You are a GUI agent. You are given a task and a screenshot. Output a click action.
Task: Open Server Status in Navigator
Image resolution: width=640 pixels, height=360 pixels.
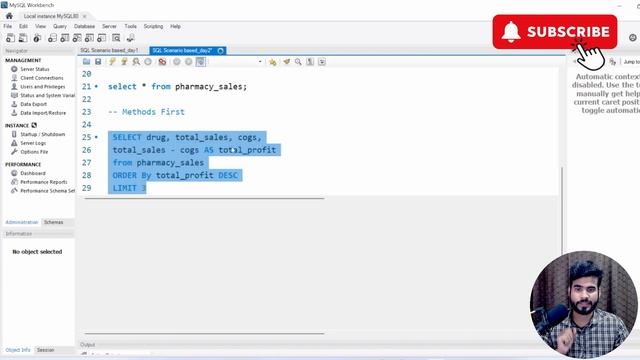[x=35, y=69]
